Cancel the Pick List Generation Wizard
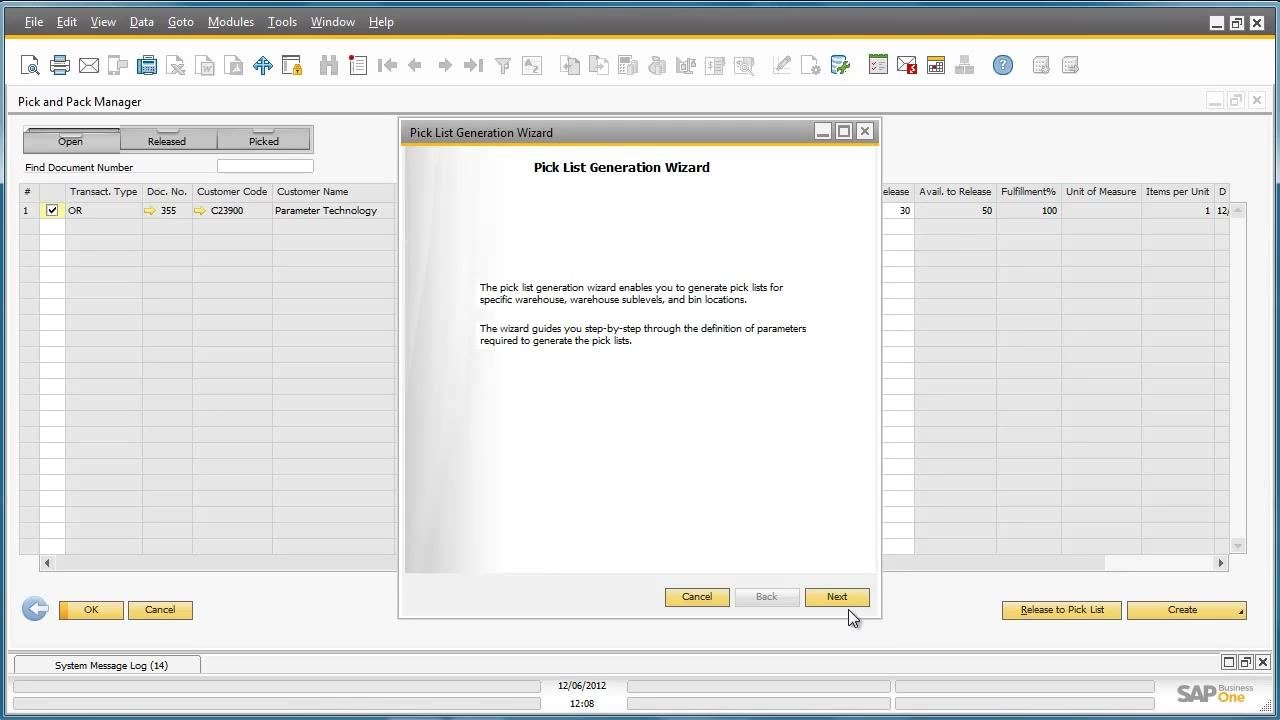Image resolution: width=1280 pixels, height=720 pixels. pyautogui.click(x=697, y=597)
